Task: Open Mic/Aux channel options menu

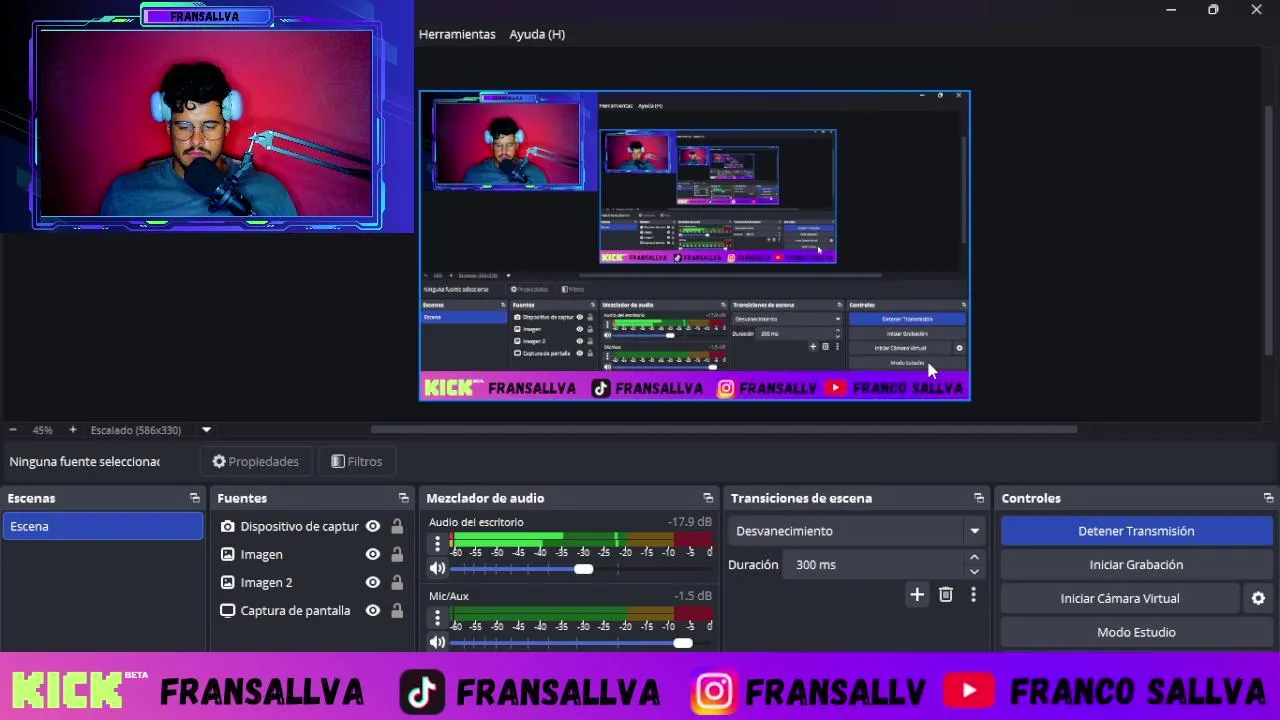Action: coord(437,618)
